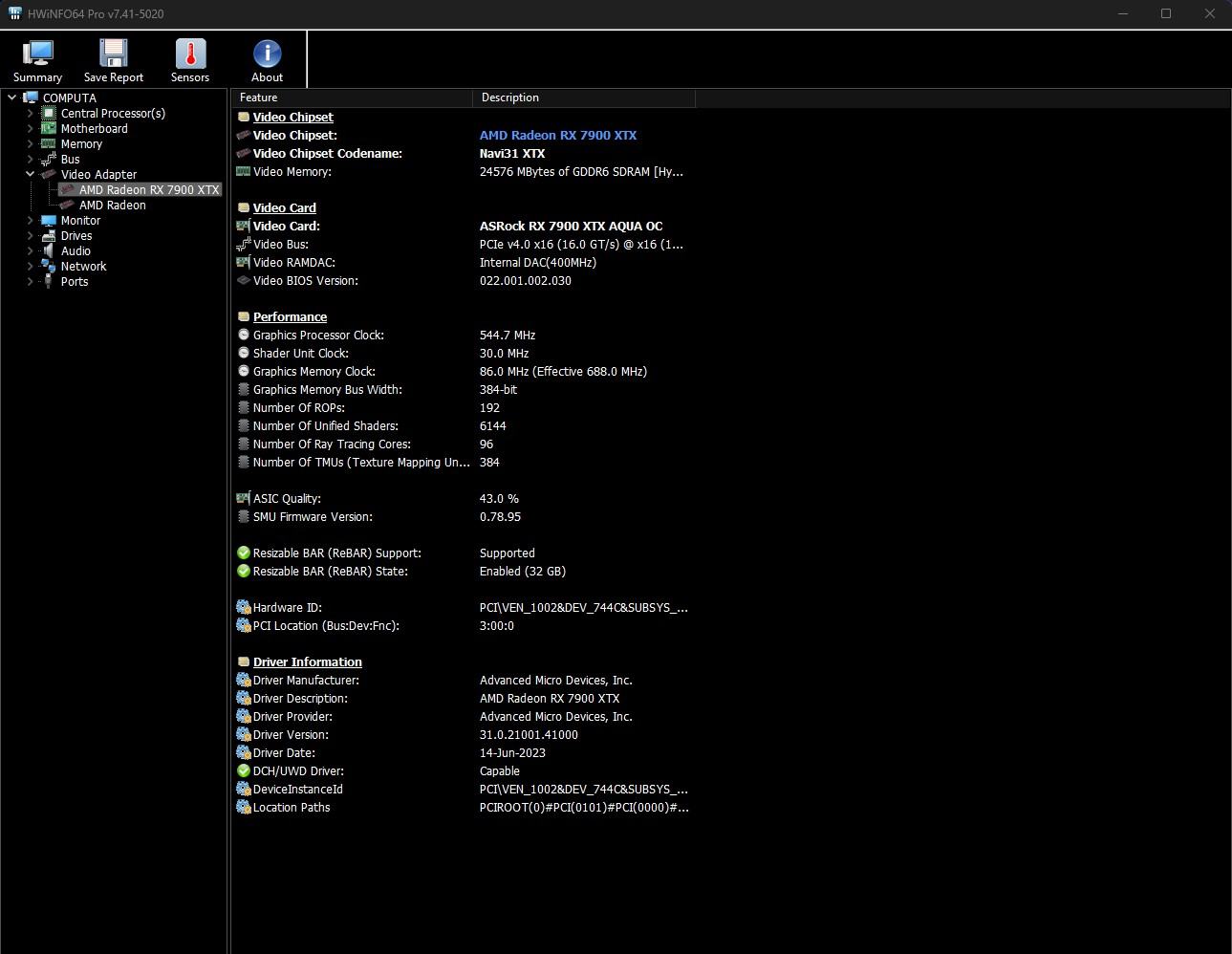Image resolution: width=1232 pixels, height=954 pixels.
Task: Select the Video Bus row label
Action: 281,244
